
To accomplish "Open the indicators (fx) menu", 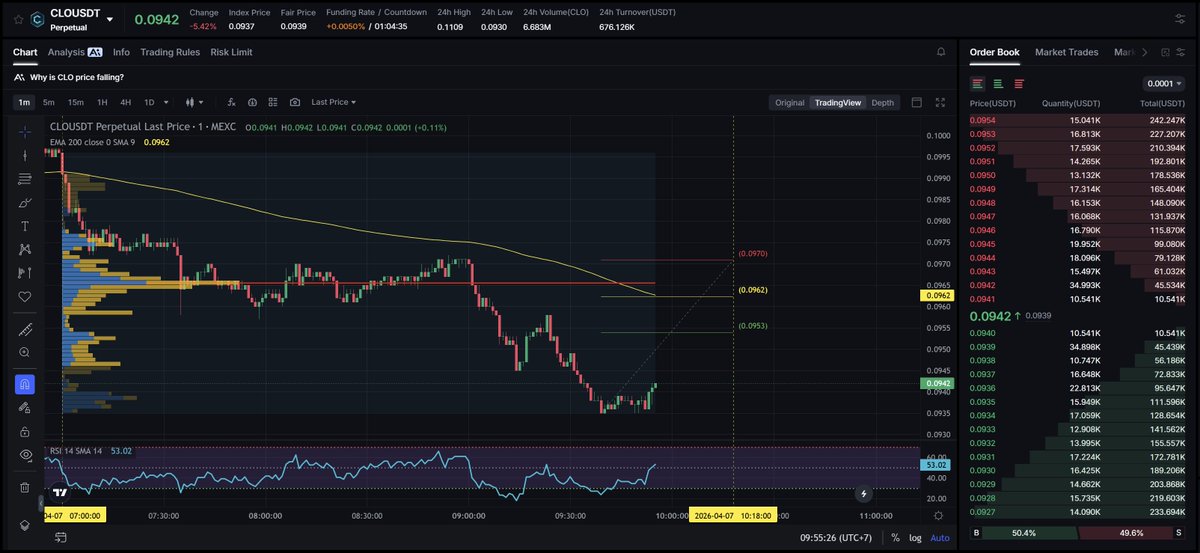I will tap(231, 102).
